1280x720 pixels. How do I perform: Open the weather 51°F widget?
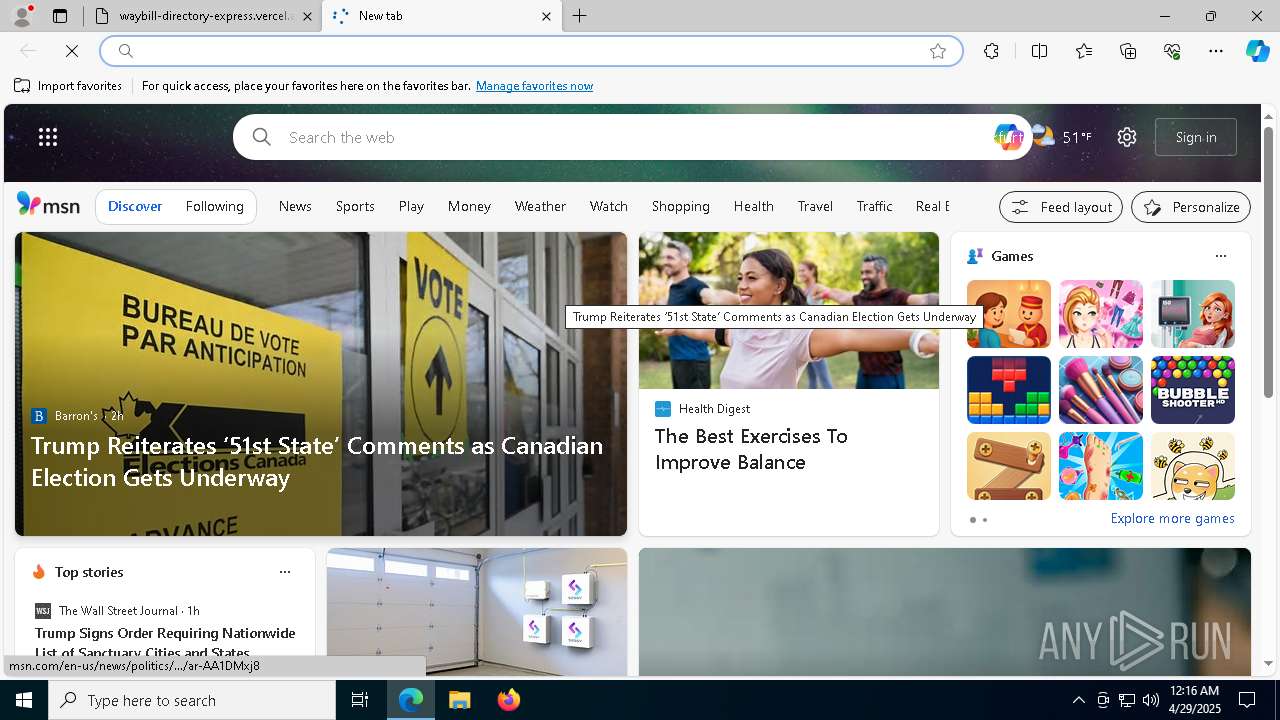coord(1062,137)
